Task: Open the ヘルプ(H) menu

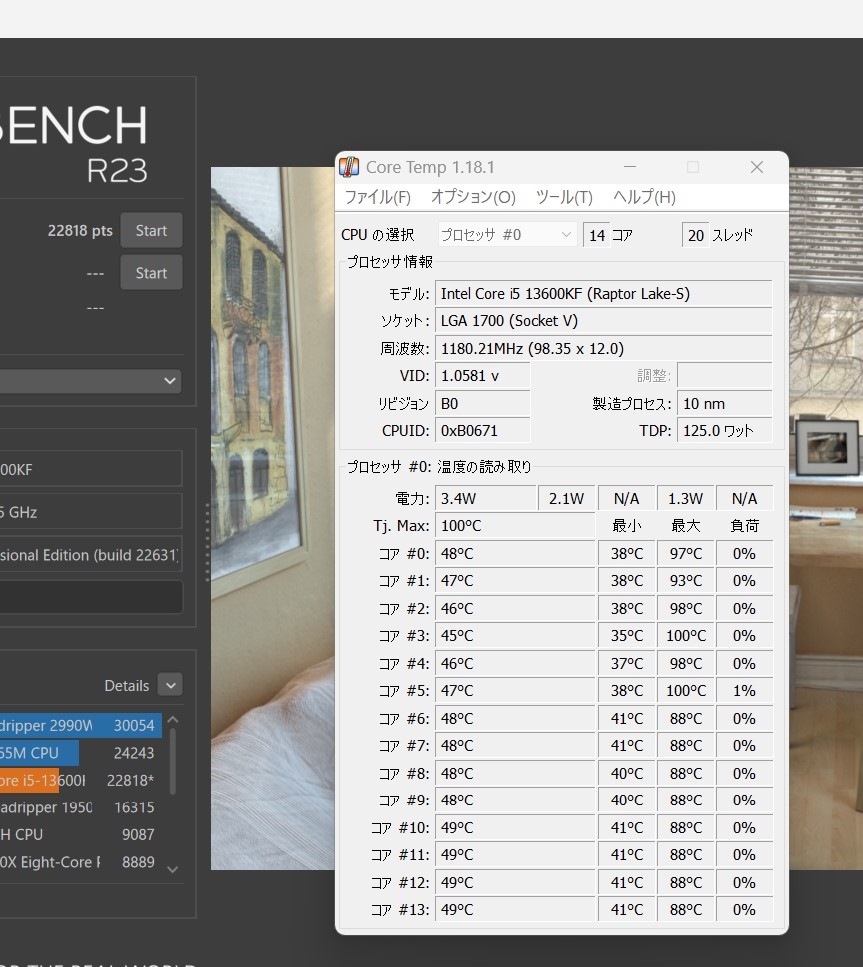Action: (644, 197)
